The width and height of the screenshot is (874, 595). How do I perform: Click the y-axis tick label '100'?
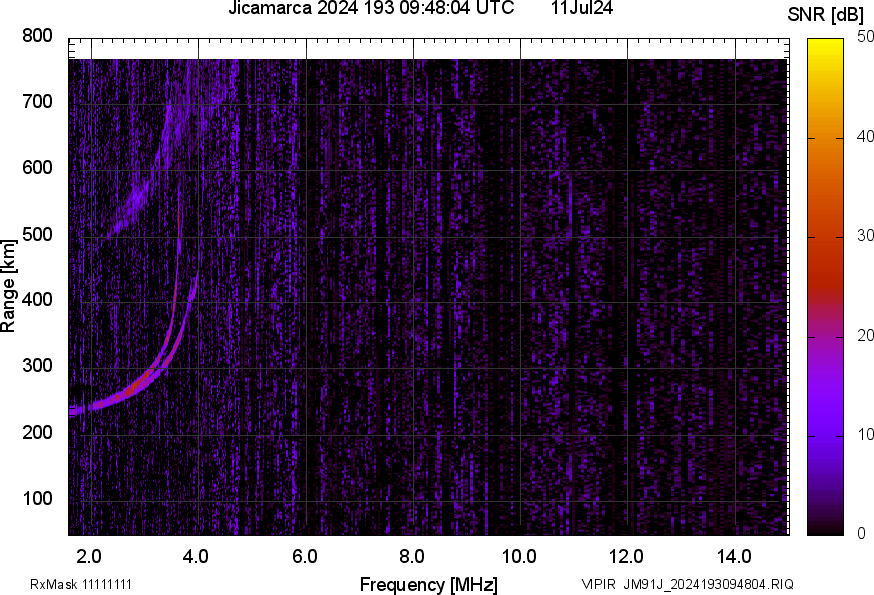tap(37, 498)
